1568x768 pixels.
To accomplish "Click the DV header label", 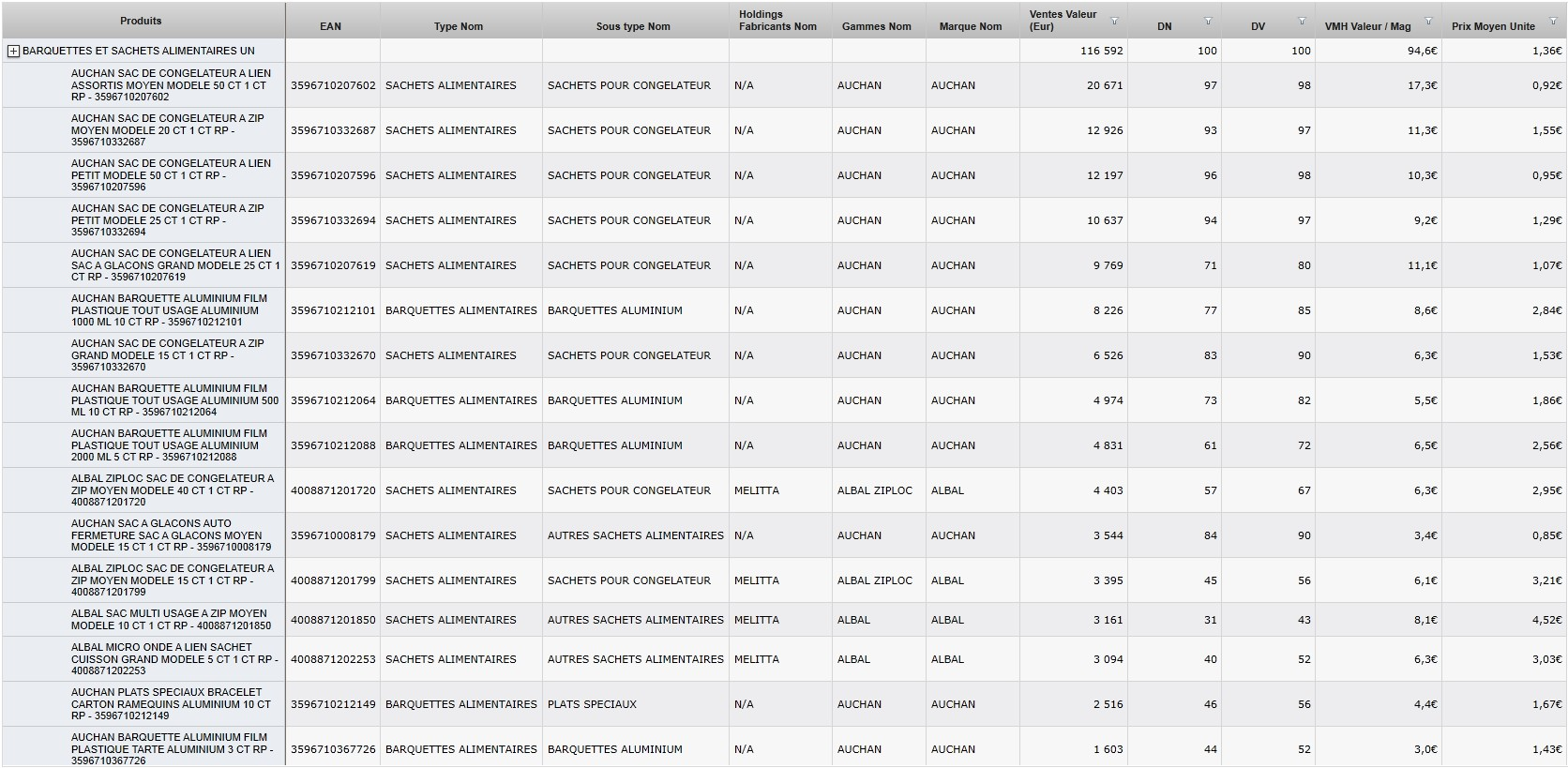I will 1259,26.
